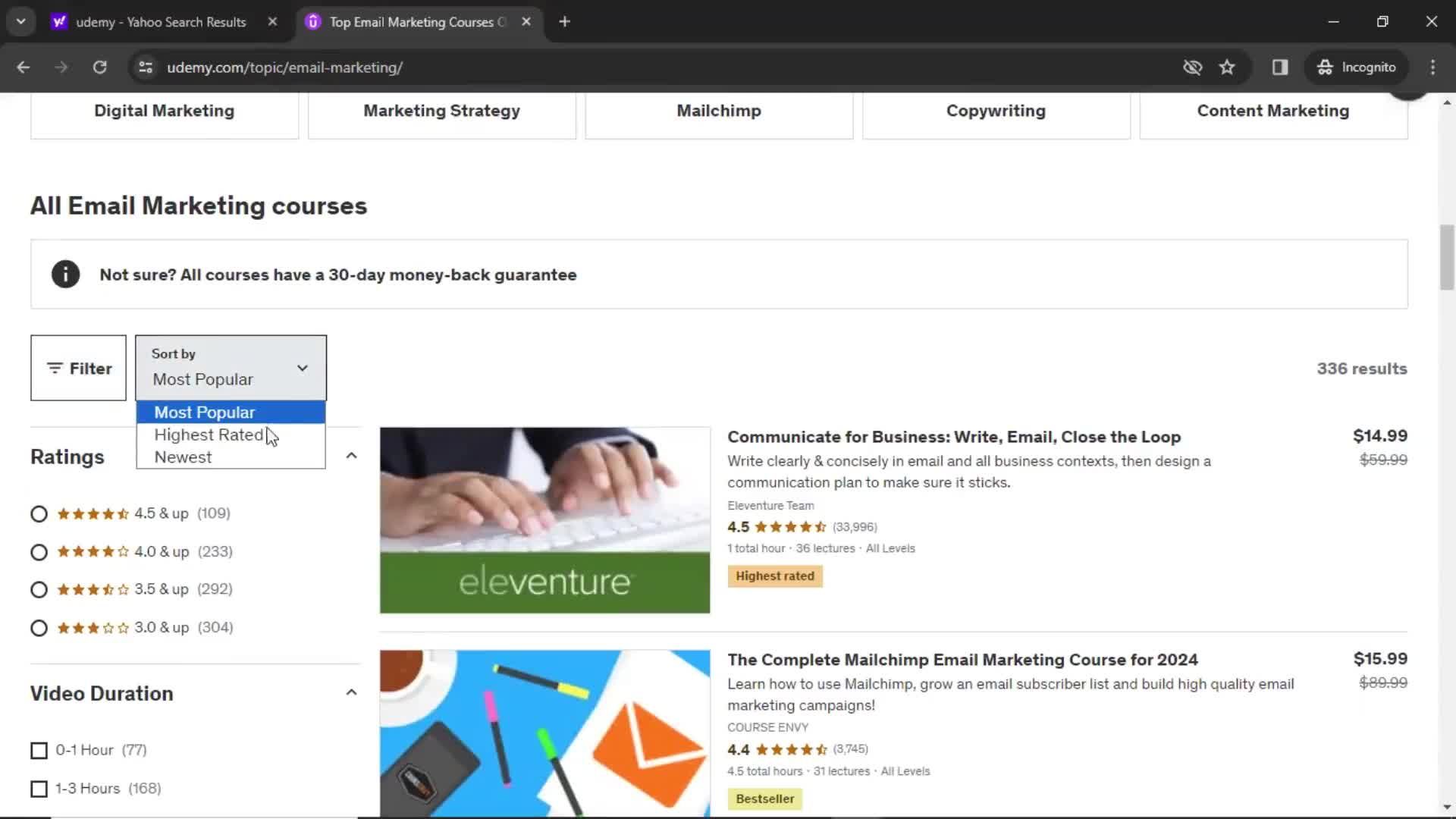The image size is (1456, 819).
Task: Open the Sort by dropdown menu
Action: click(x=231, y=367)
